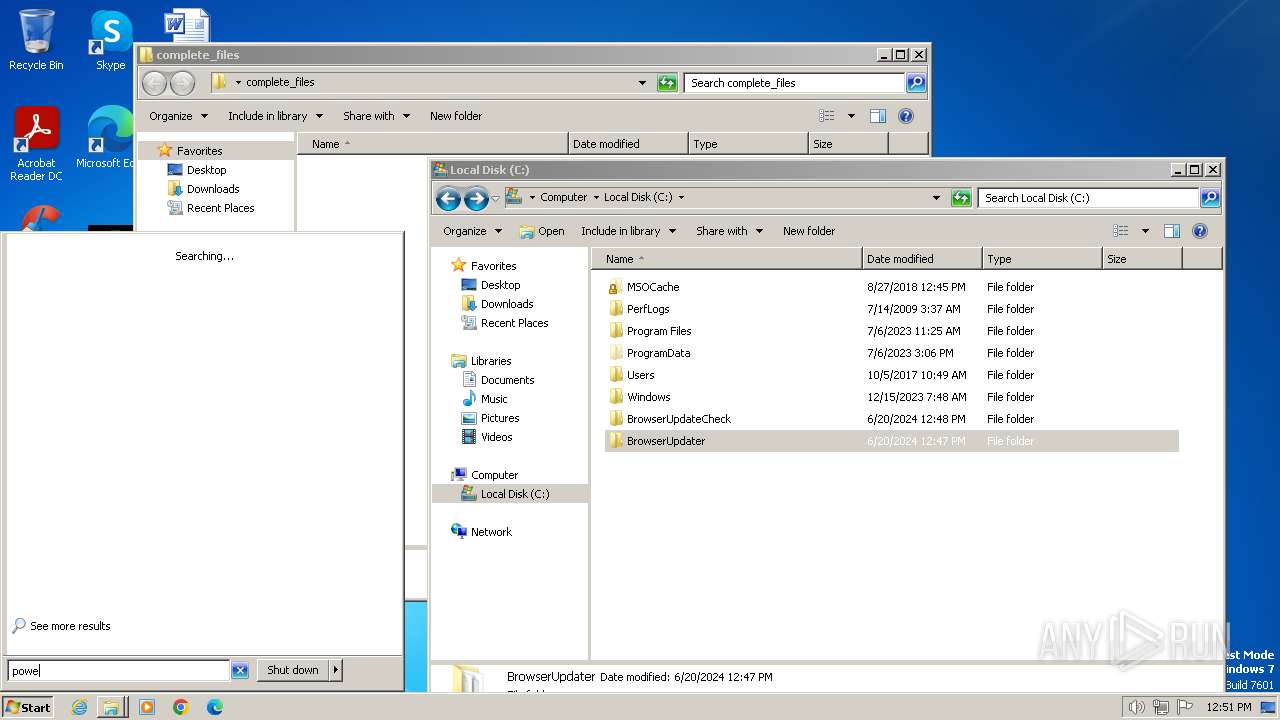1280x720 pixels.
Task: Open Microsoft Edge from the taskbar
Action: [x=214, y=707]
